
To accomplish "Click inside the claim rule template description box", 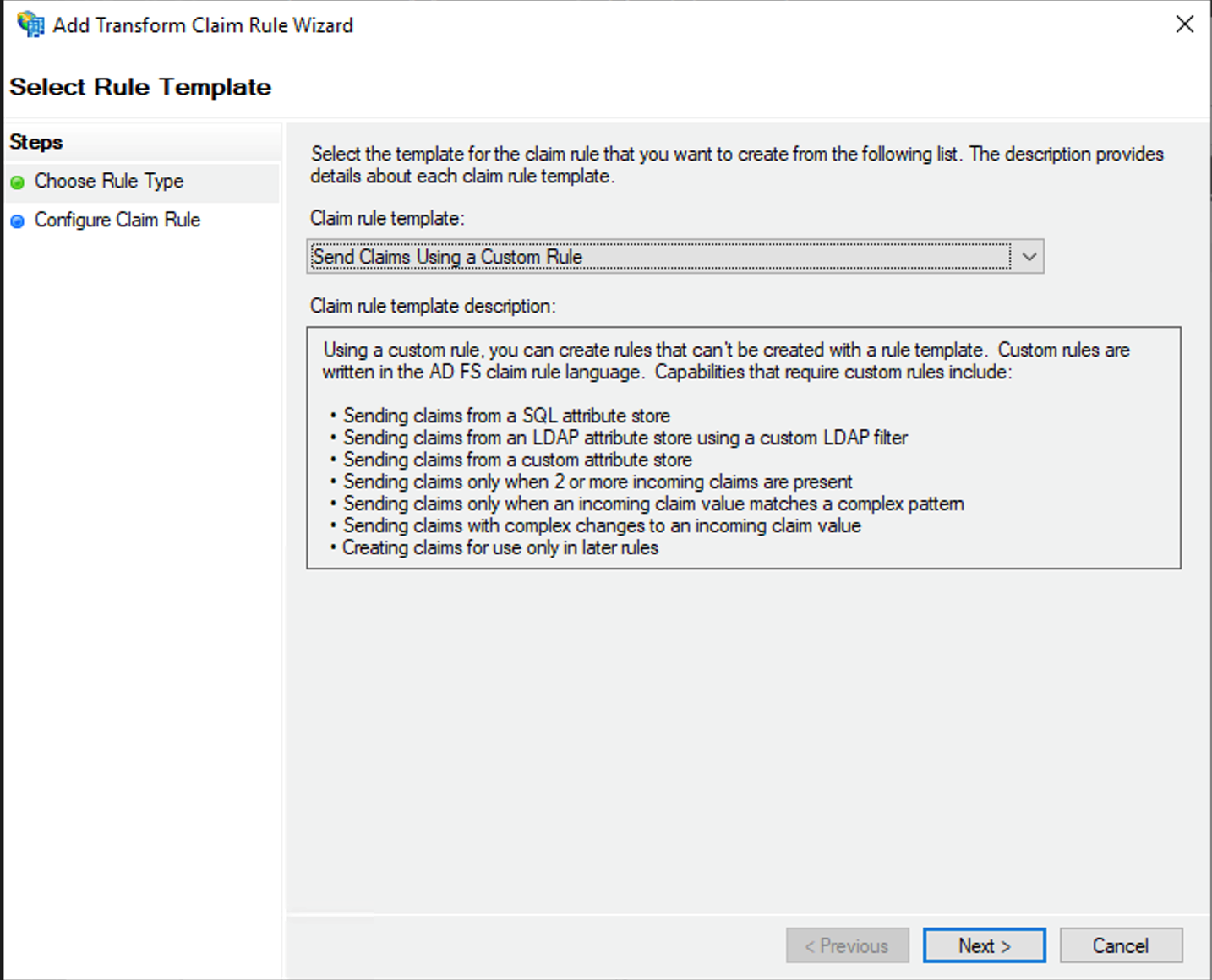I will [x=744, y=448].
